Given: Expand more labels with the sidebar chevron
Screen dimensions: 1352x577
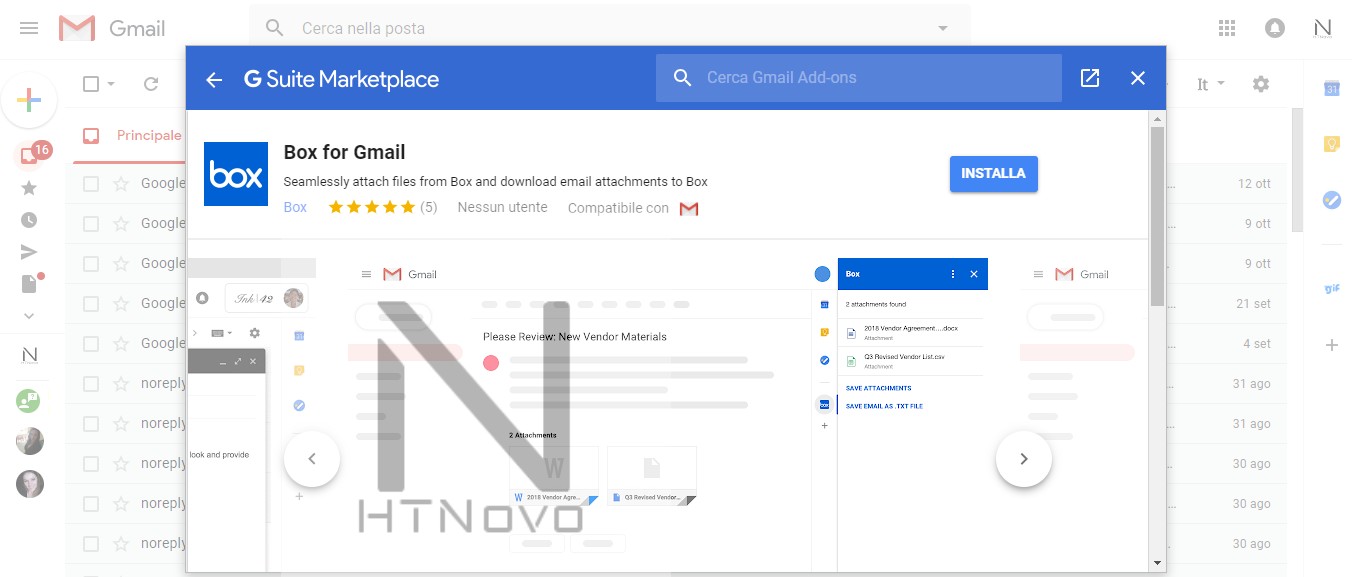Looking at the screenshot, I should pos(30,316).
